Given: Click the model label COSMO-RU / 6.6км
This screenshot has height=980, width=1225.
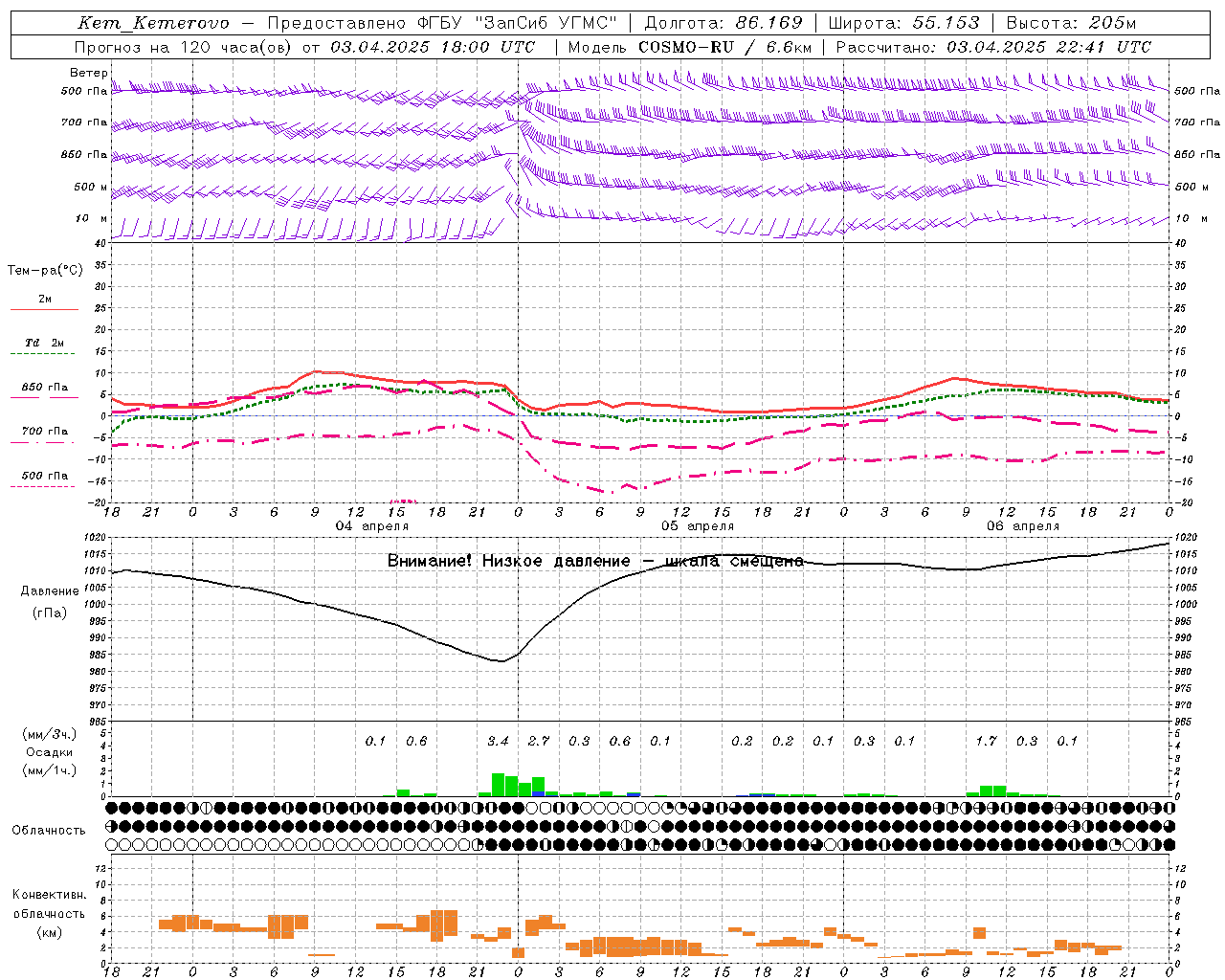Looking at the screenshot, I should click(x=725, y=47).
